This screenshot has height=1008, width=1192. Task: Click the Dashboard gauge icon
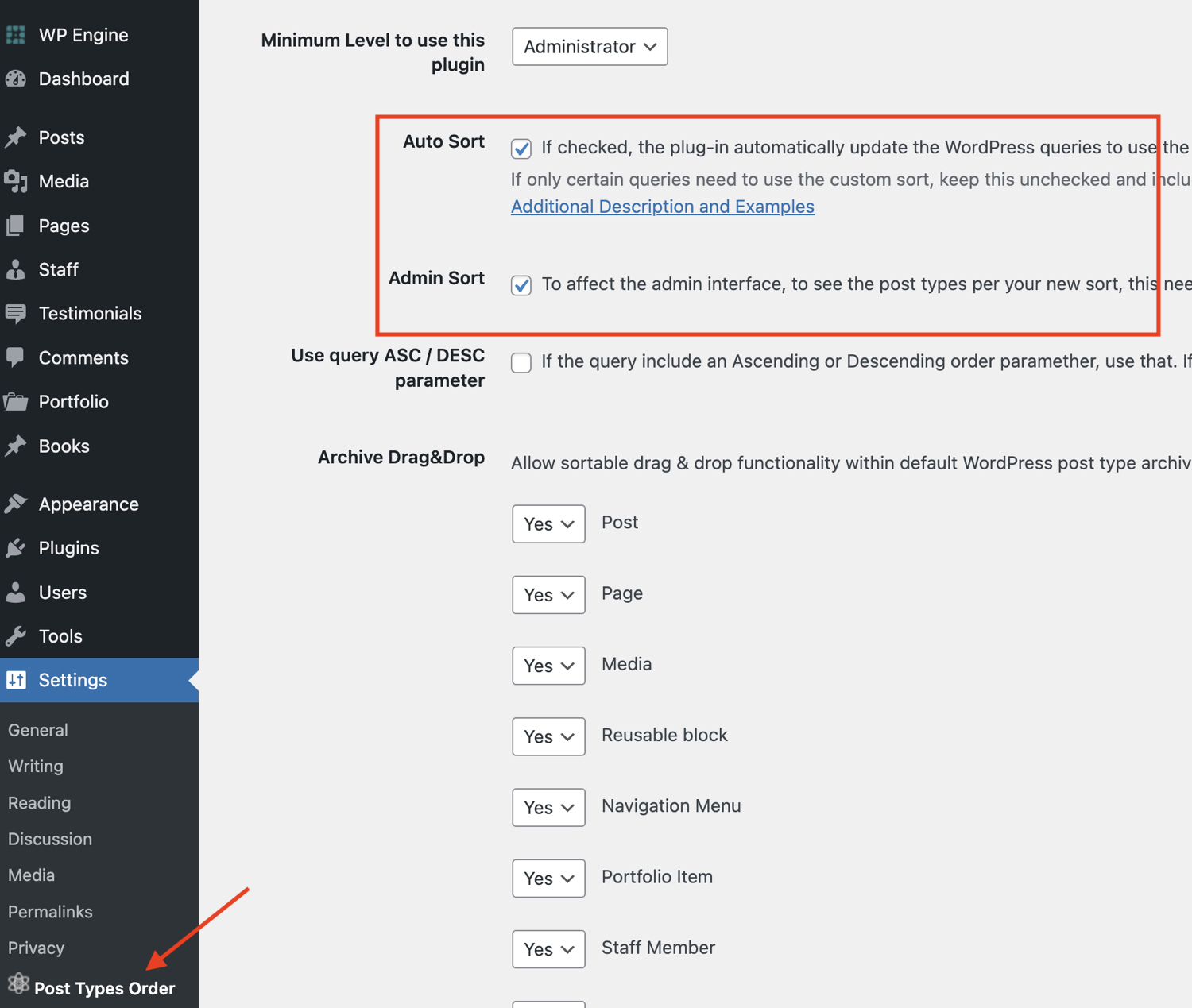[x=16, y=79]
